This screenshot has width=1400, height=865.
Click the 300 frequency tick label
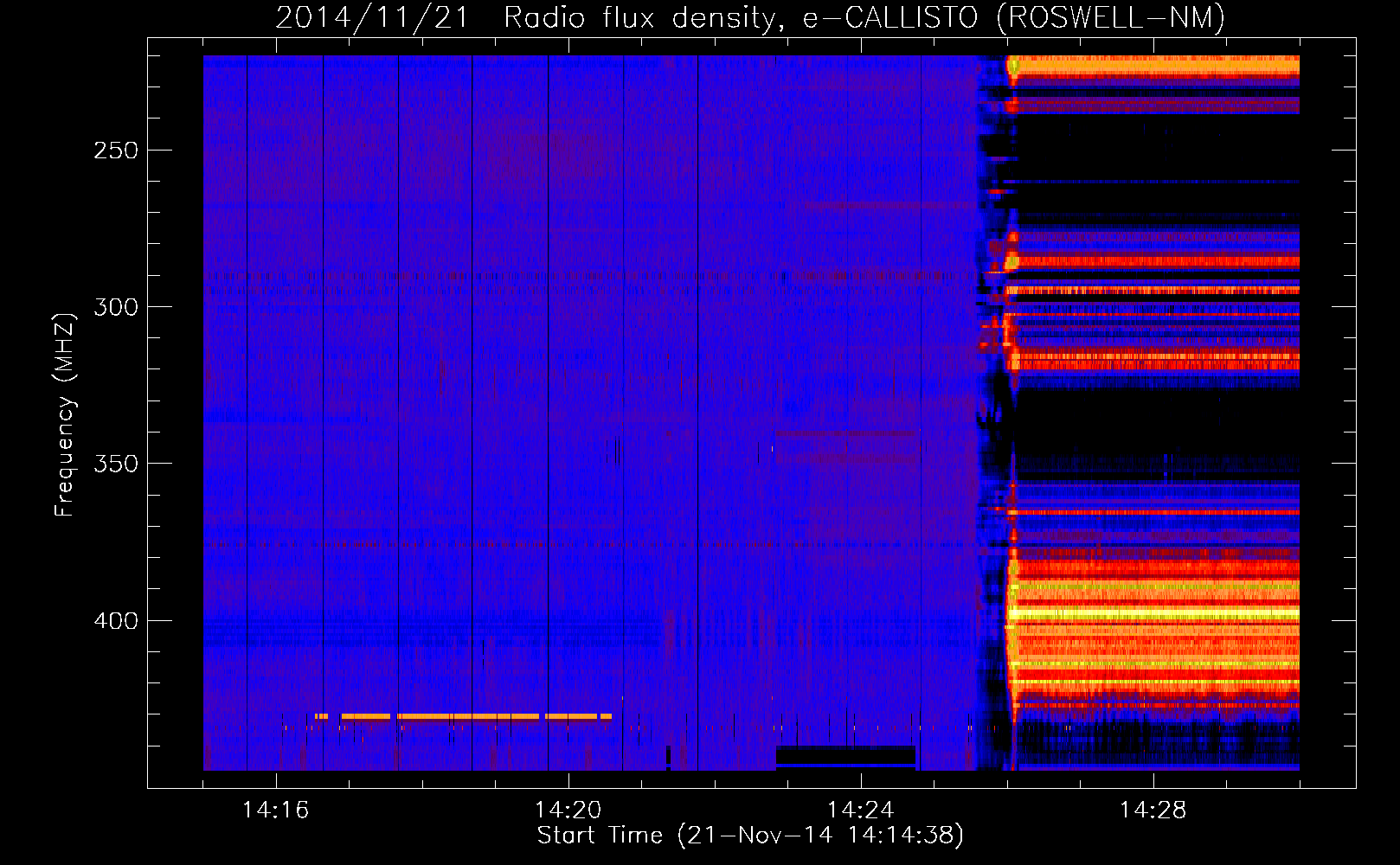point(116,307)
